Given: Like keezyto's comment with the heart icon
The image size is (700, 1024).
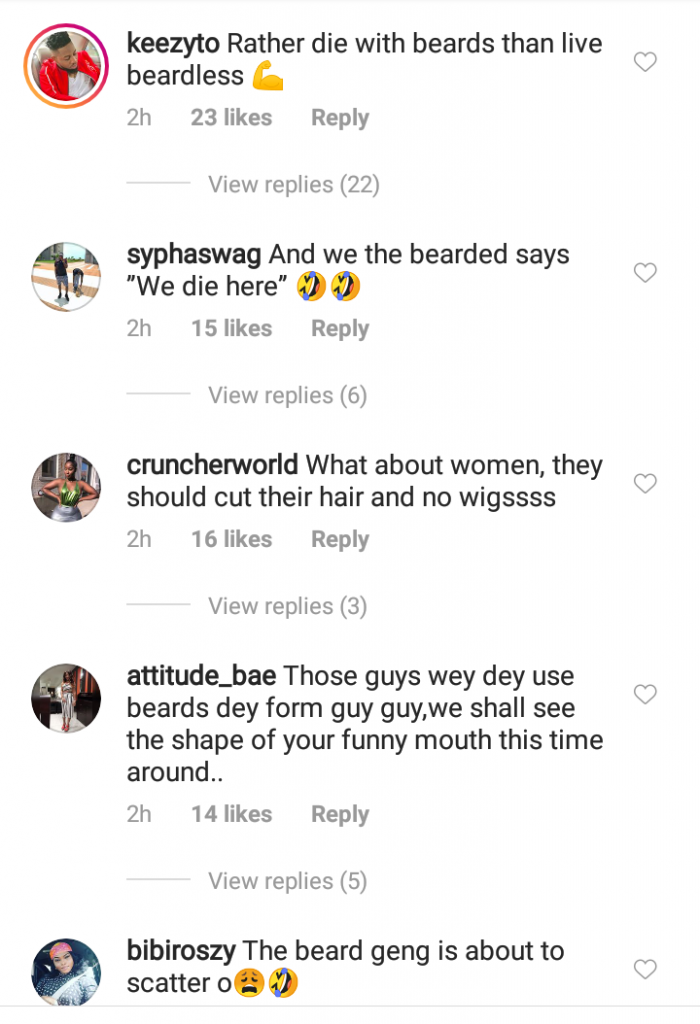Looking at the screenshot, I should coord(645,62).
